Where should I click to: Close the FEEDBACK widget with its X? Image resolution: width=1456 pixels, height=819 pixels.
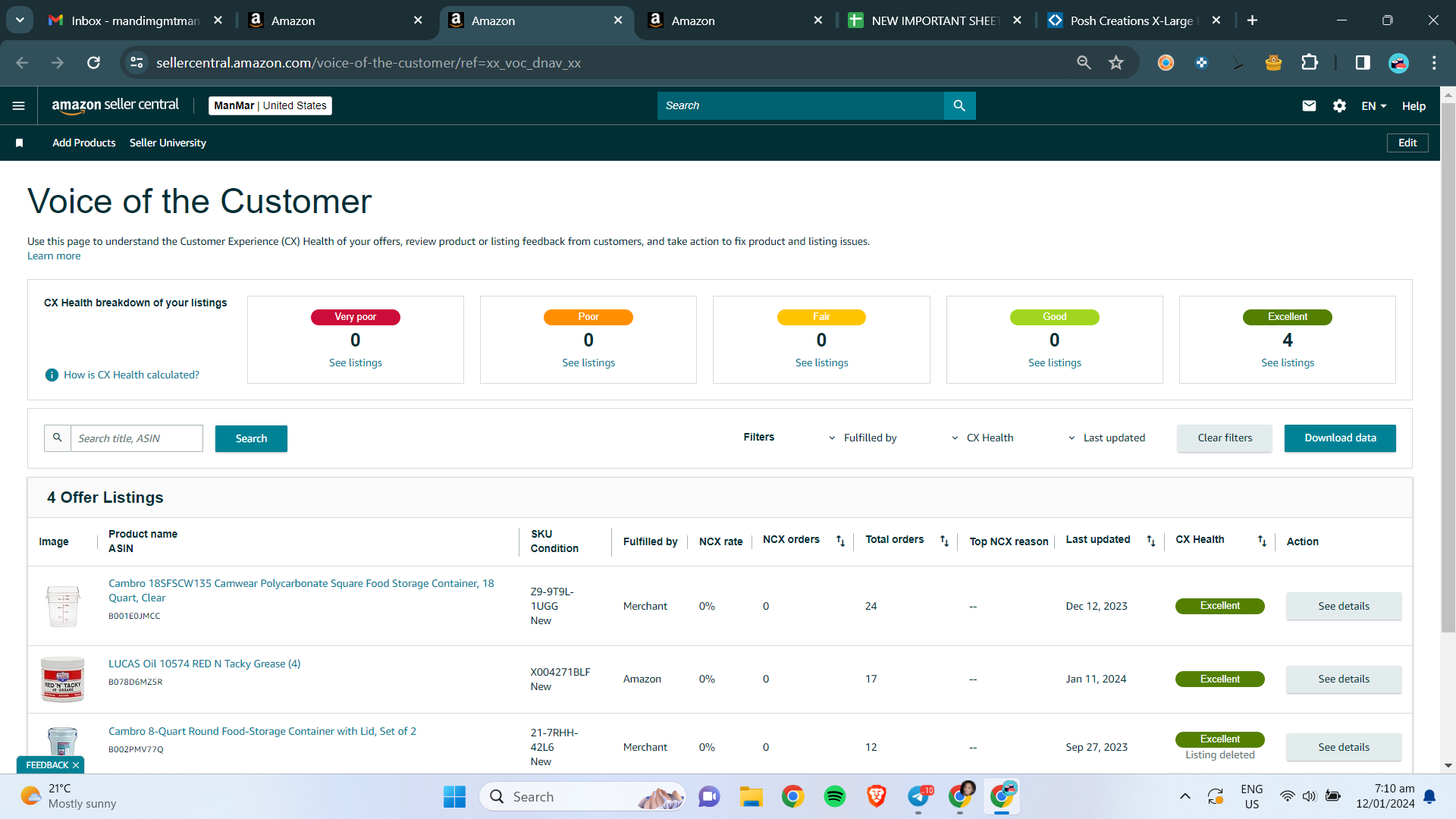point(76,765)
